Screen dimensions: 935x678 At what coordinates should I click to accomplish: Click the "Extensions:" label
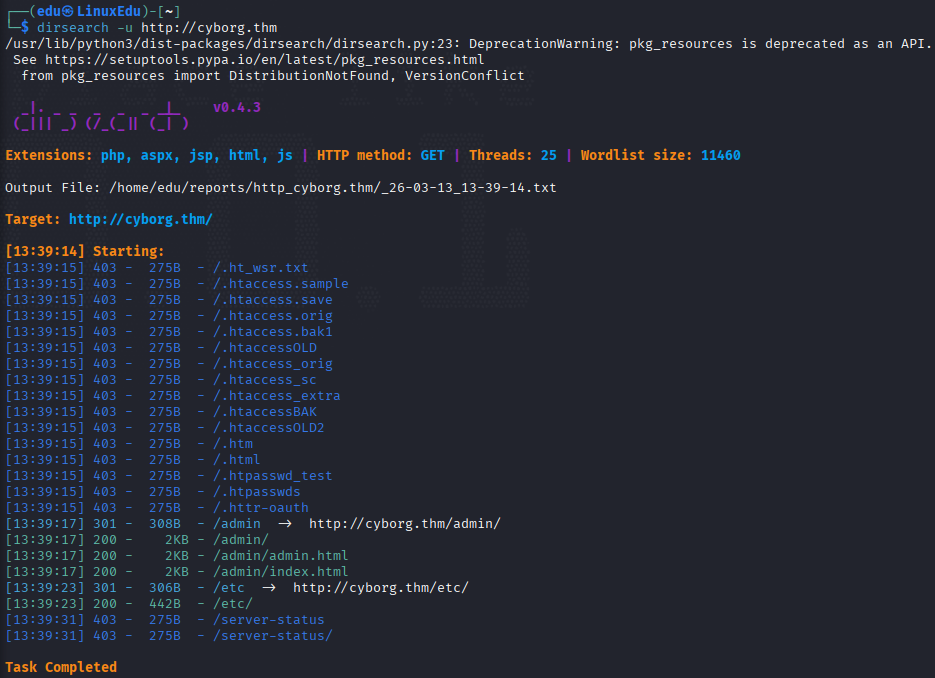(x=49, y=156)
